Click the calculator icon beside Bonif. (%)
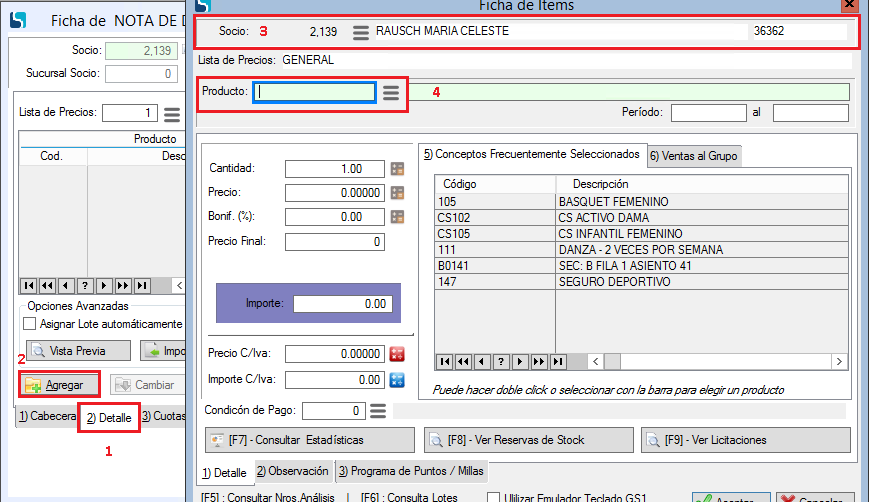The image size is (869, 502). (x=398, y=217)
